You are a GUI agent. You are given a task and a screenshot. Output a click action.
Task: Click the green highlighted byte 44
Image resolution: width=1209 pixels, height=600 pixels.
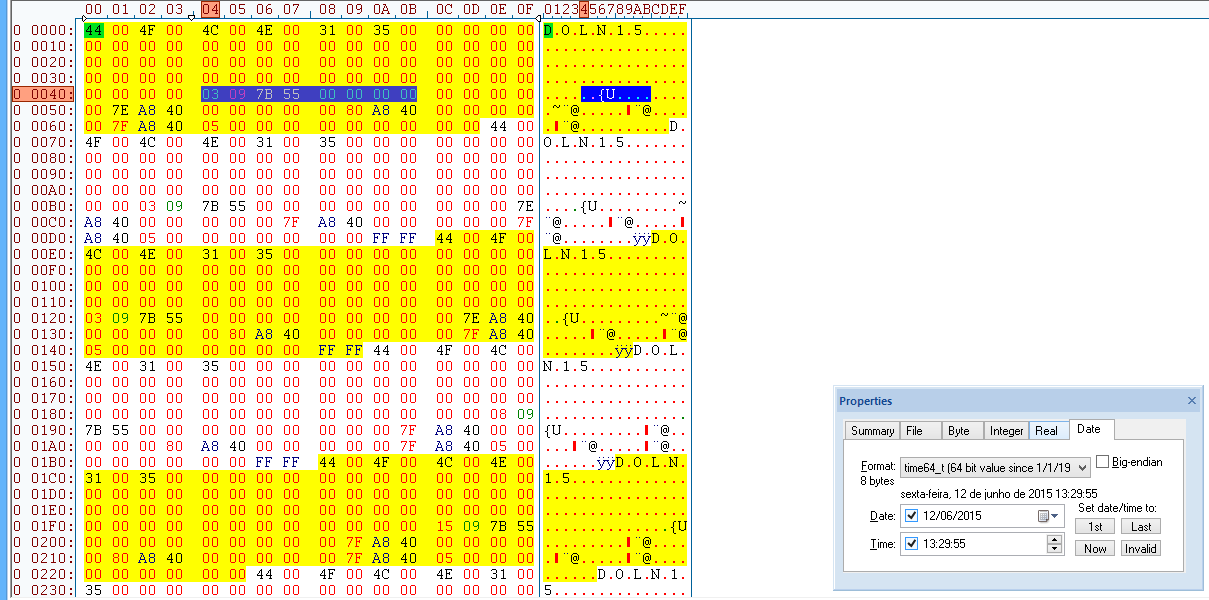click(x=94, y=30)
